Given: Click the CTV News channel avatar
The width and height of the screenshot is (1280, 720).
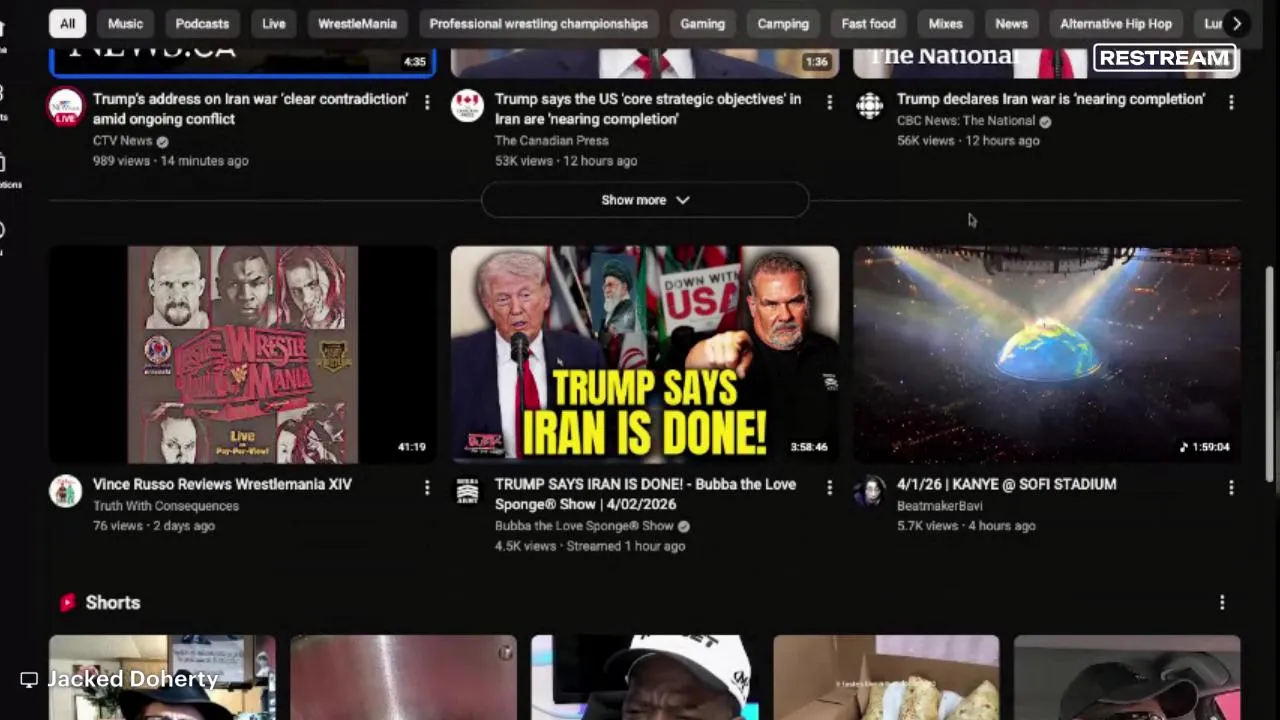Looking at the screenshot, I should pos(66,106).
